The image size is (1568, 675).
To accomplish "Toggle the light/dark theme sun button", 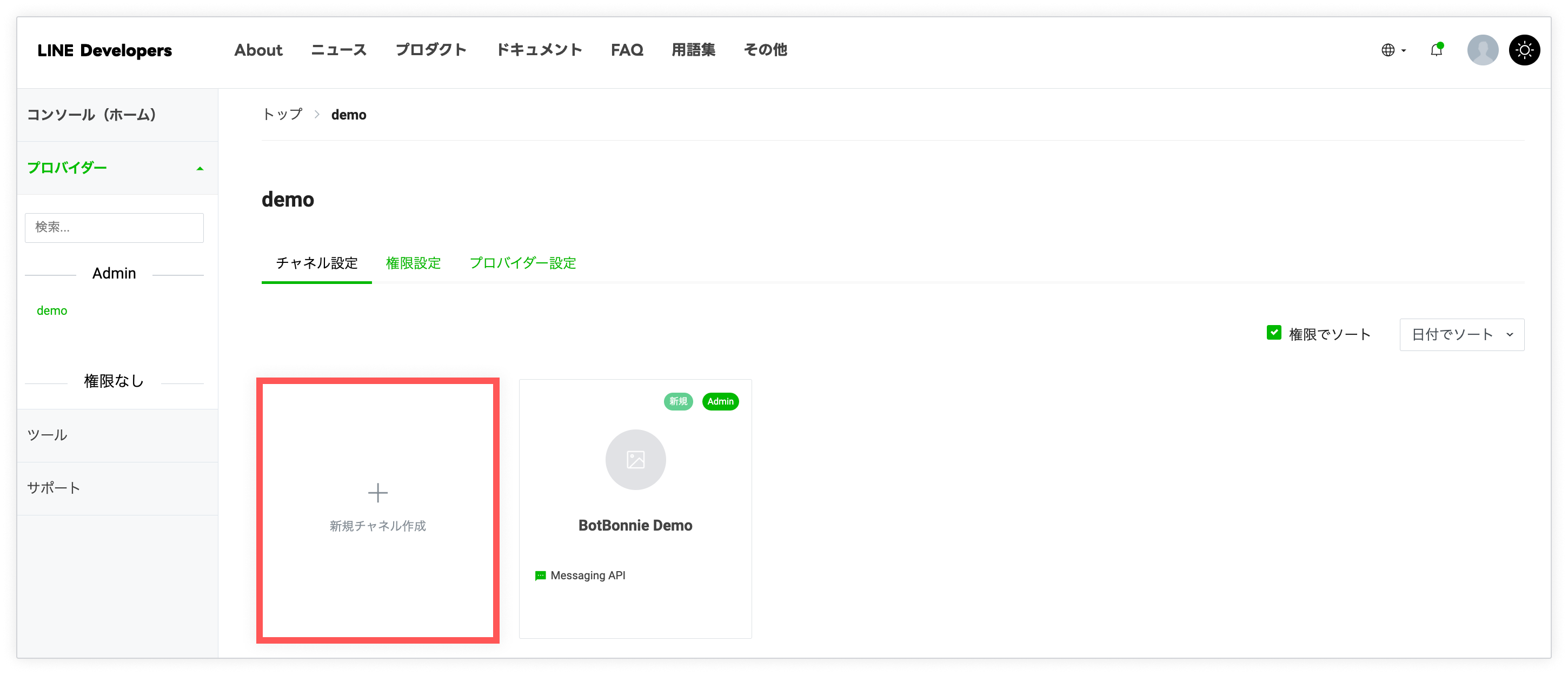I will tap(1524, 50).
